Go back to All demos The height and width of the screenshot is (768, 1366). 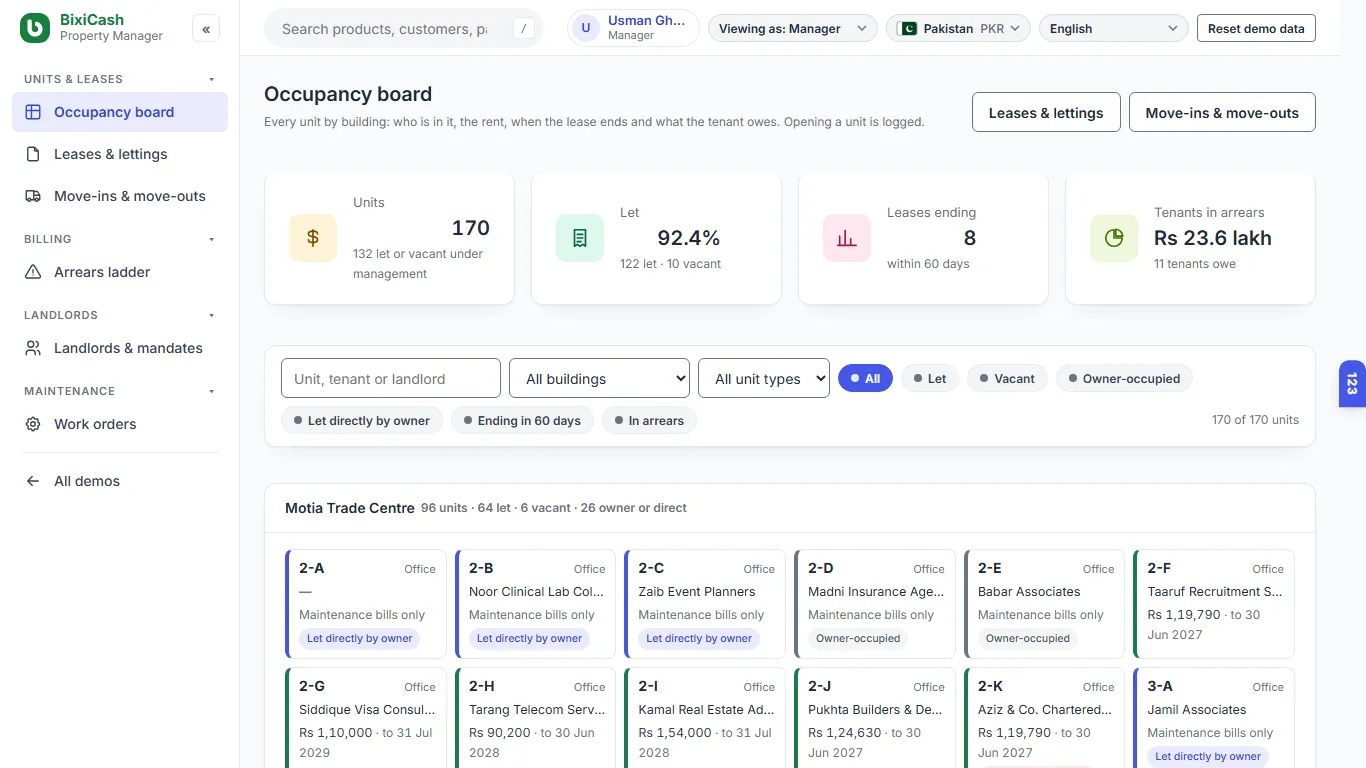tap(120, 481)
